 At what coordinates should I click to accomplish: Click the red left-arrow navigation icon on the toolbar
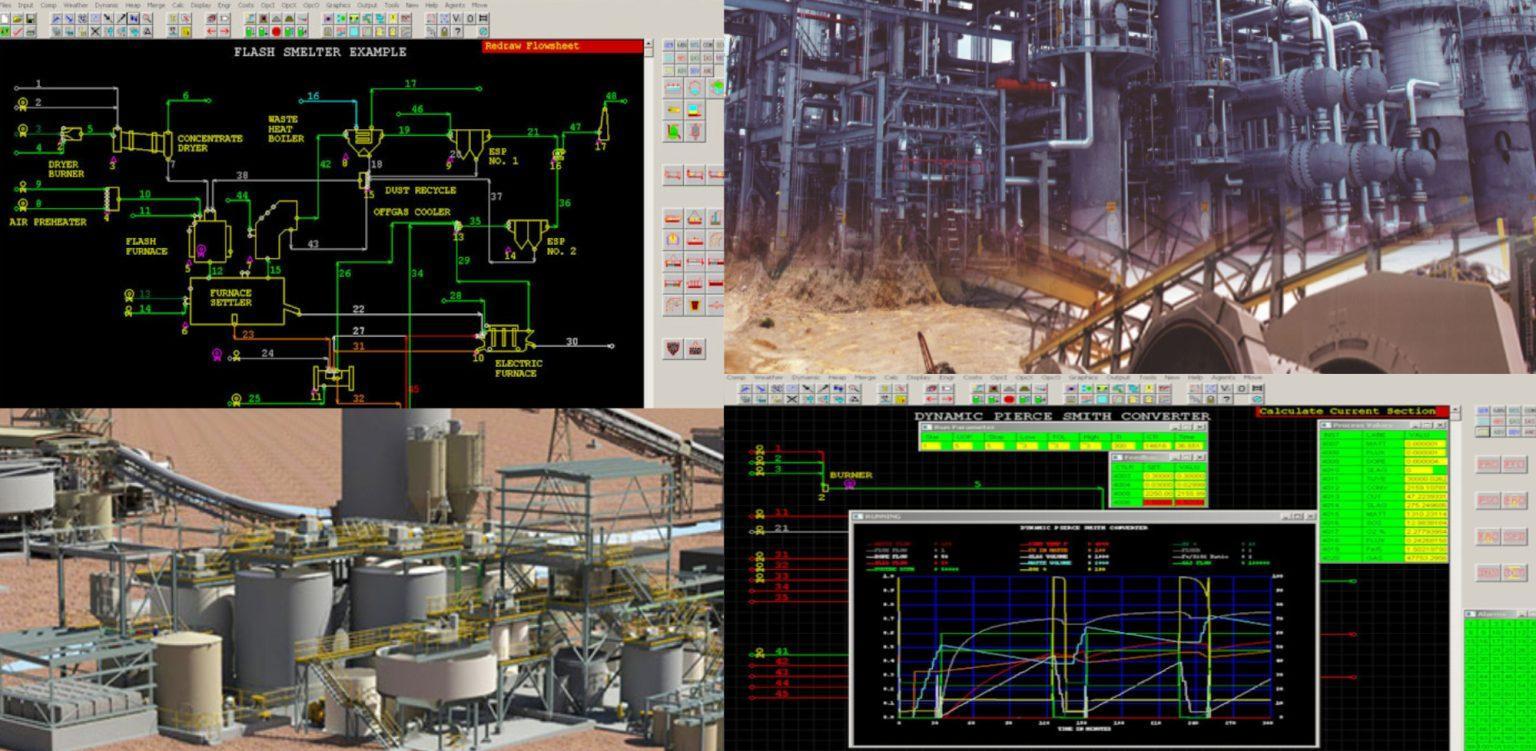[x=211, y=31]
